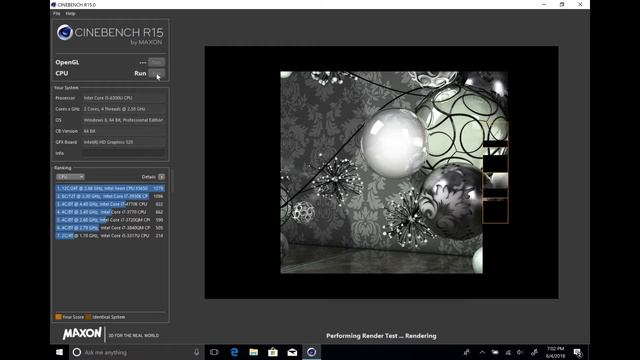Click the render status text
The height and width of the screenshot is (360, 640).
(x=381, y=336)
